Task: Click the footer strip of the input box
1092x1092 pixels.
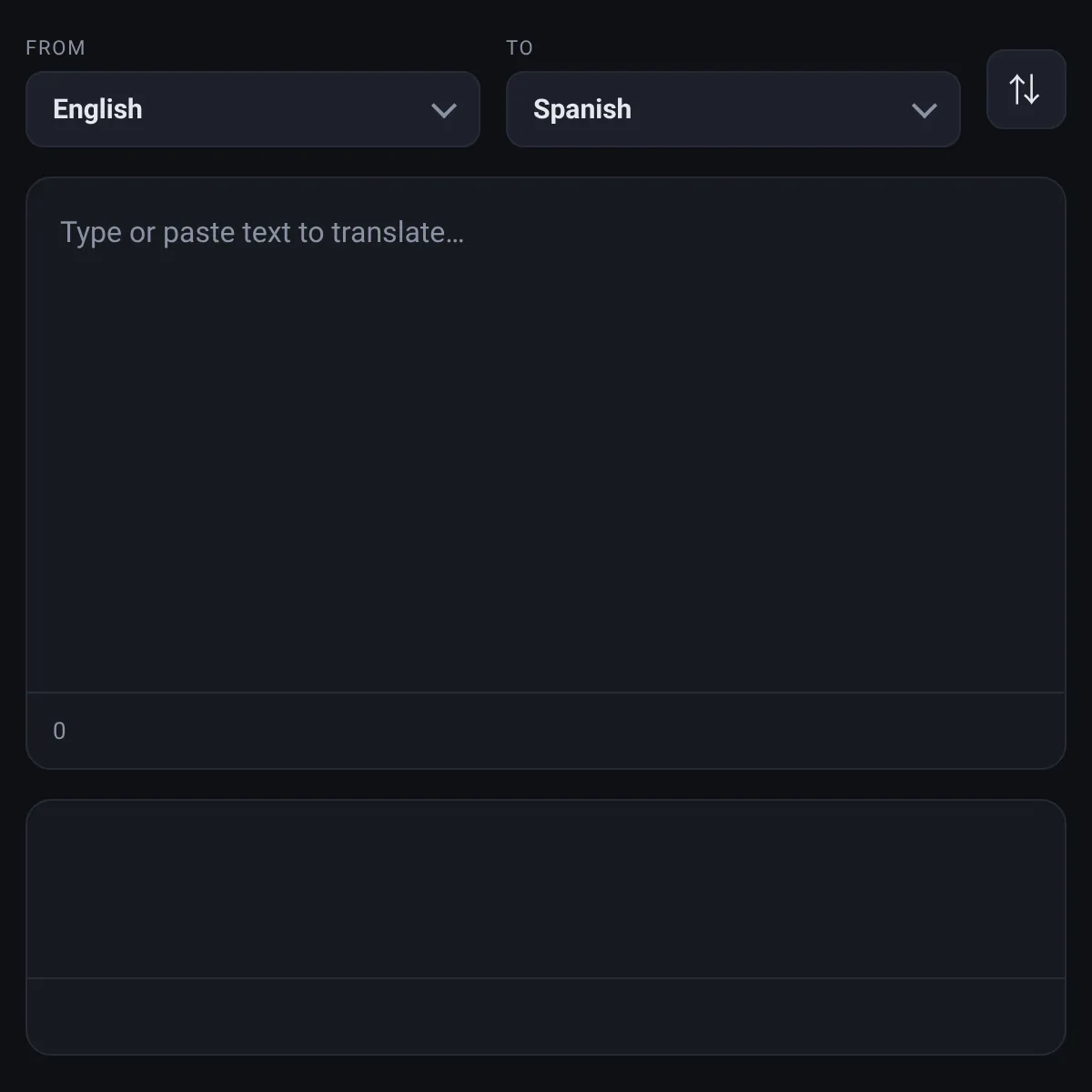Action: pyautogui.click(x=546, y=731)
